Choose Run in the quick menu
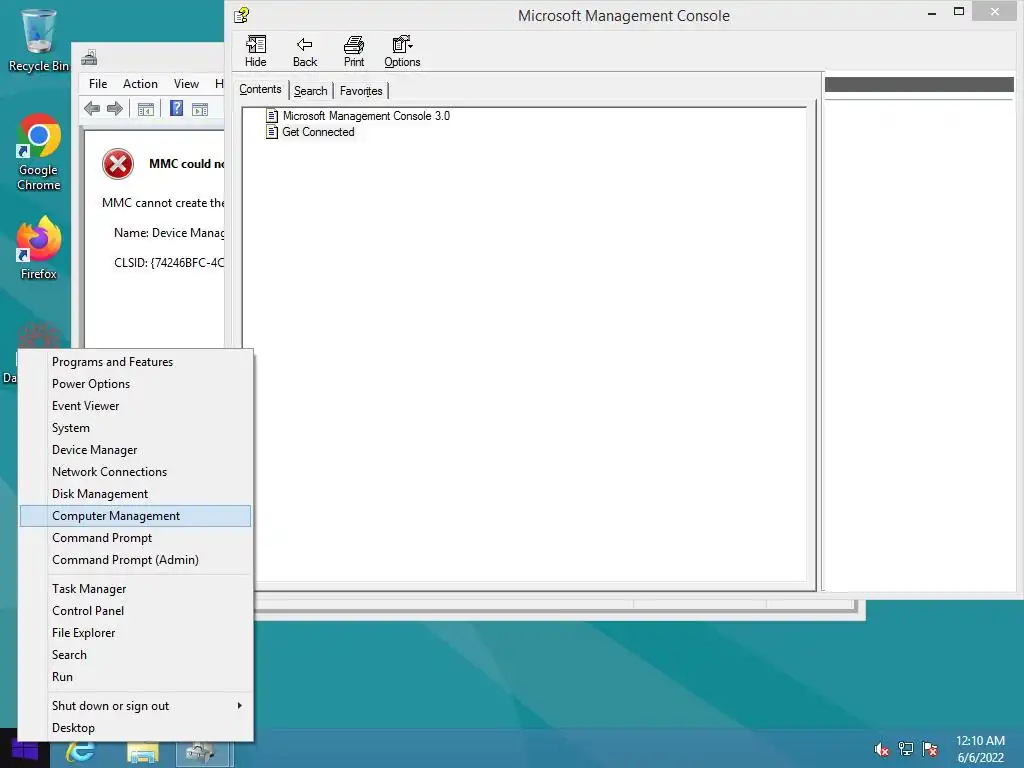1024x768 pixels. [135, 677]
